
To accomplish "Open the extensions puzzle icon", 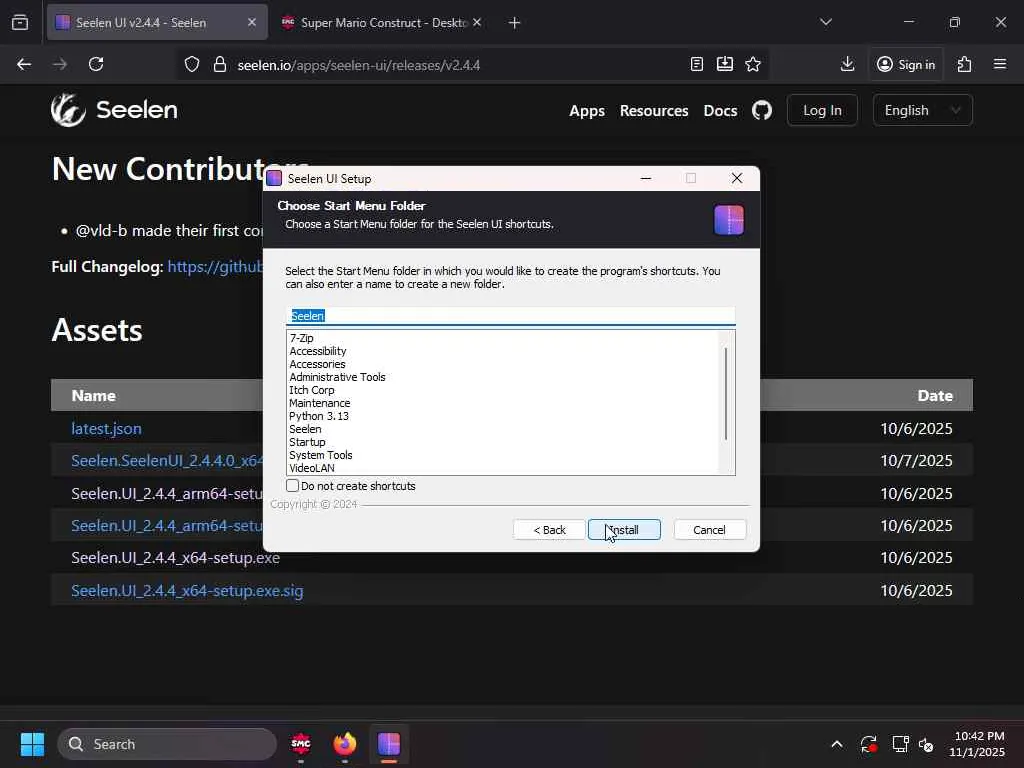I will [965, 64].
